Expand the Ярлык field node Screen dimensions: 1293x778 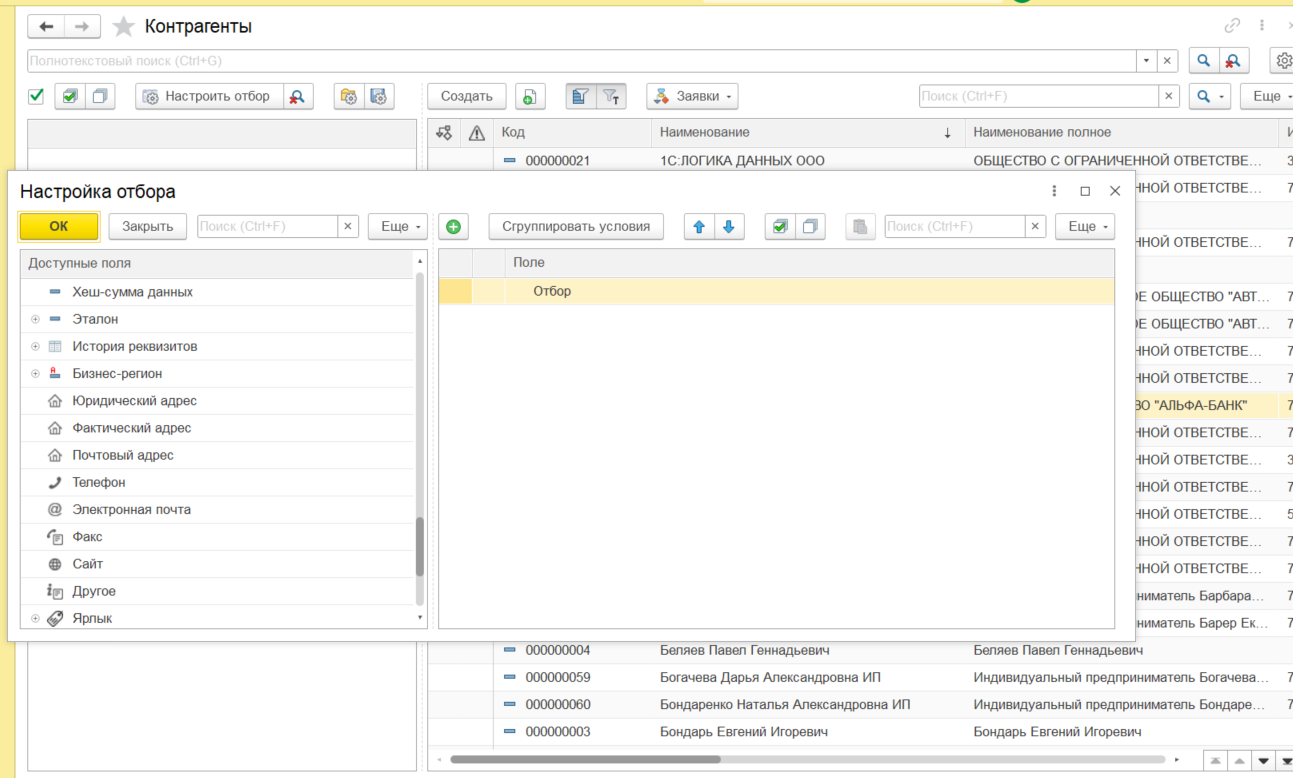click(35, 618)
